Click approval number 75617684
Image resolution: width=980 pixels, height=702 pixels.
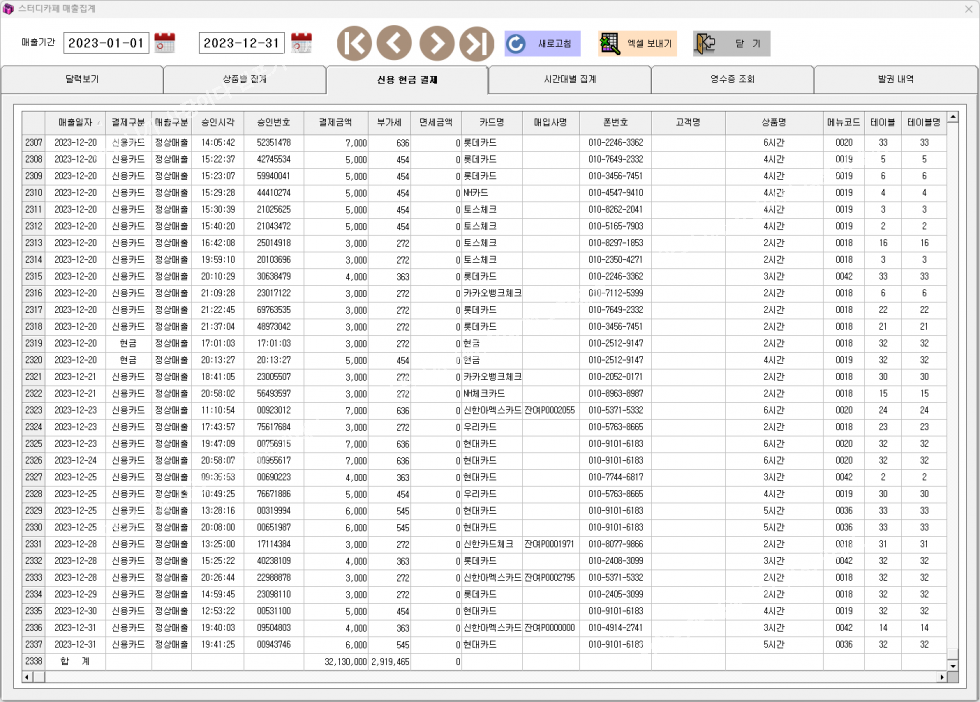click(x=274, y=427)
